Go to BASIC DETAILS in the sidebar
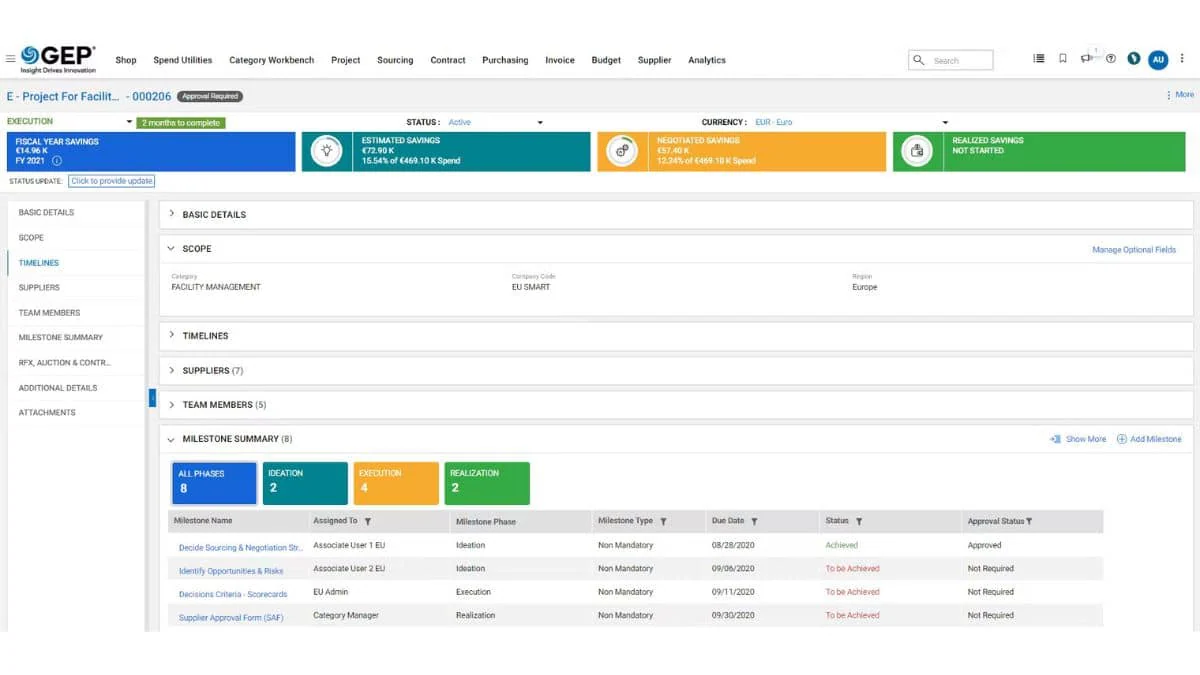Image resolution: width=1200 pixels, height=675 pixels. 46,212
